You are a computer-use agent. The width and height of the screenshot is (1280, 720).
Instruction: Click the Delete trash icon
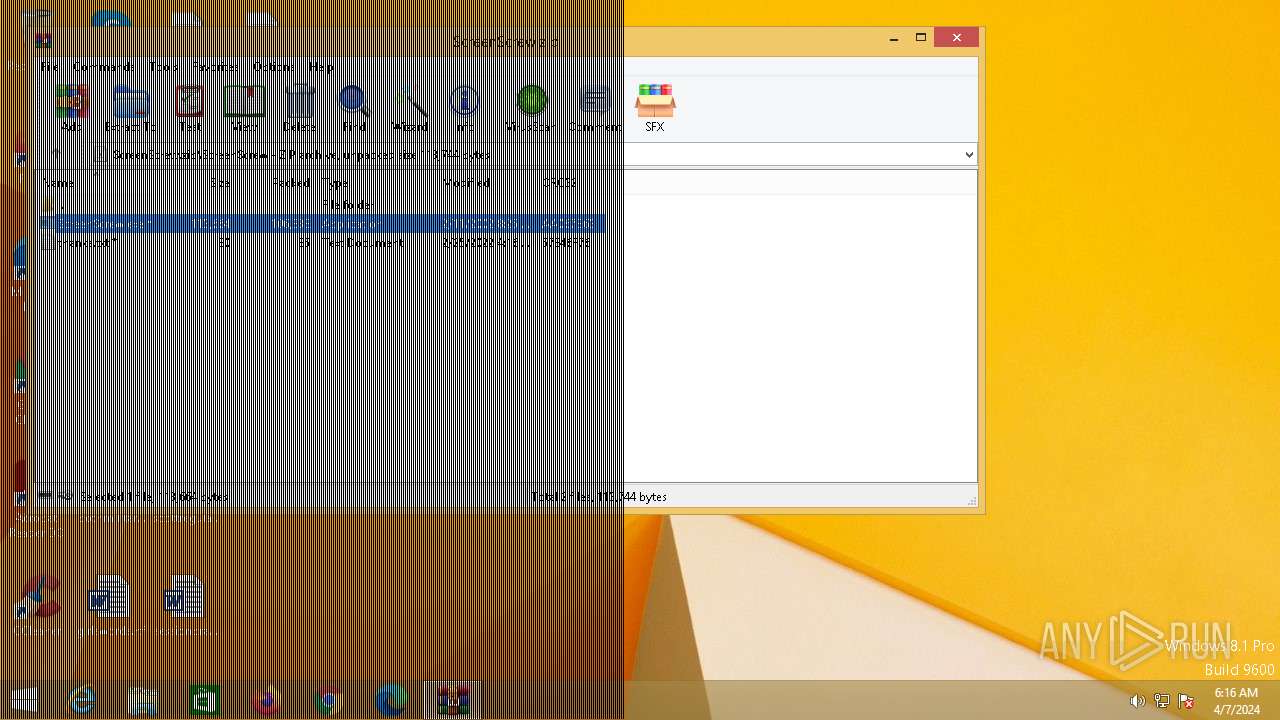(x=299, y=108)
